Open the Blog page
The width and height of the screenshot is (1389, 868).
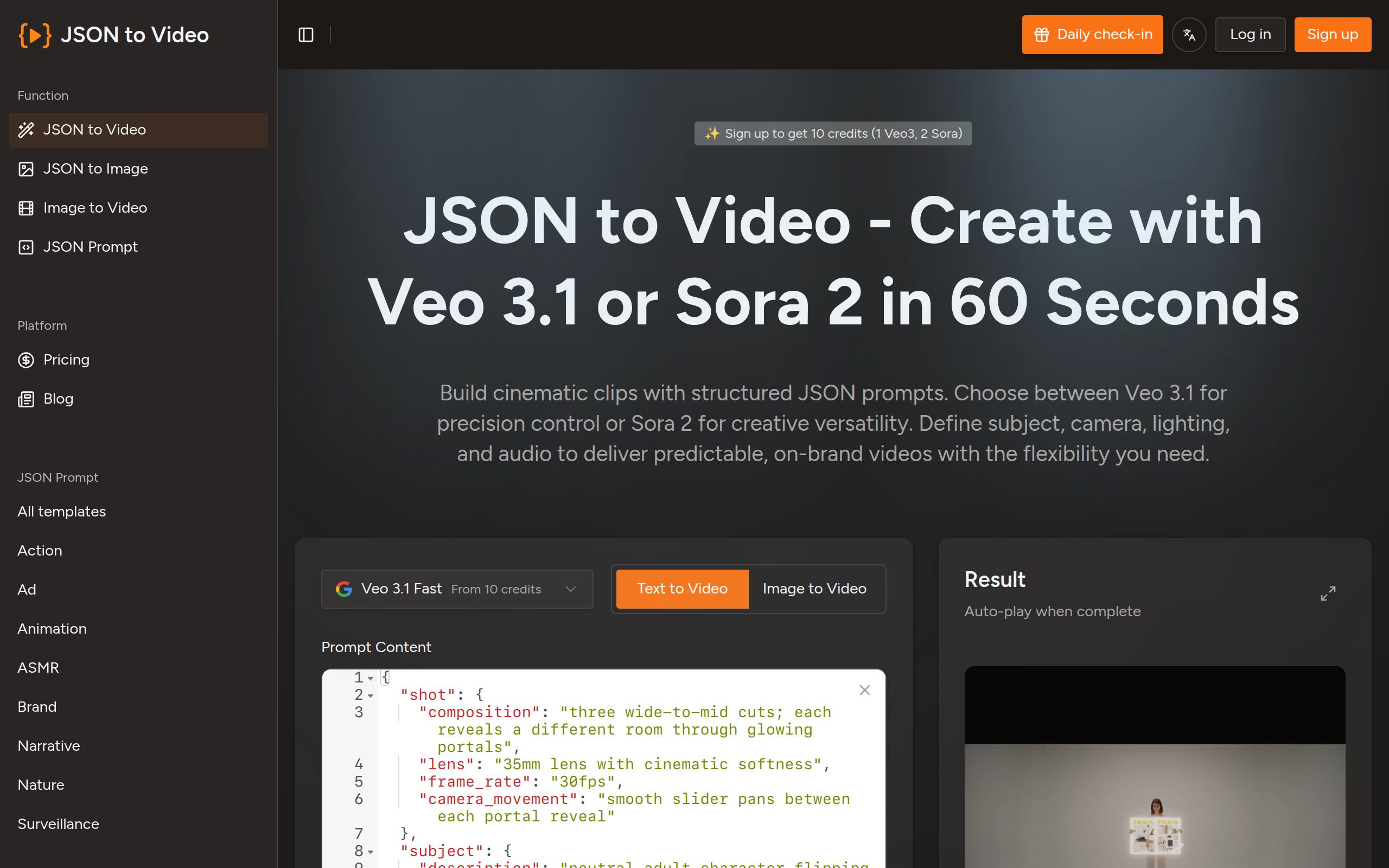pos(58,399)
